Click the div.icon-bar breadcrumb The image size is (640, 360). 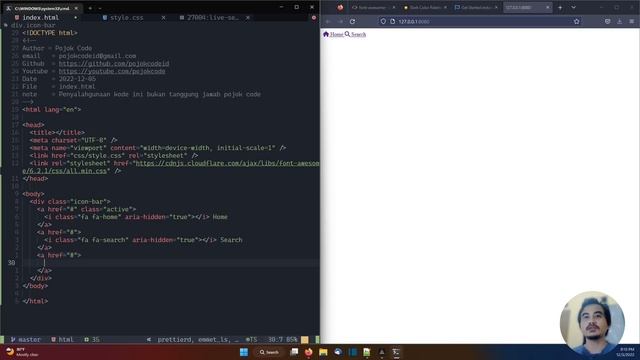click(x=33, y=25)
